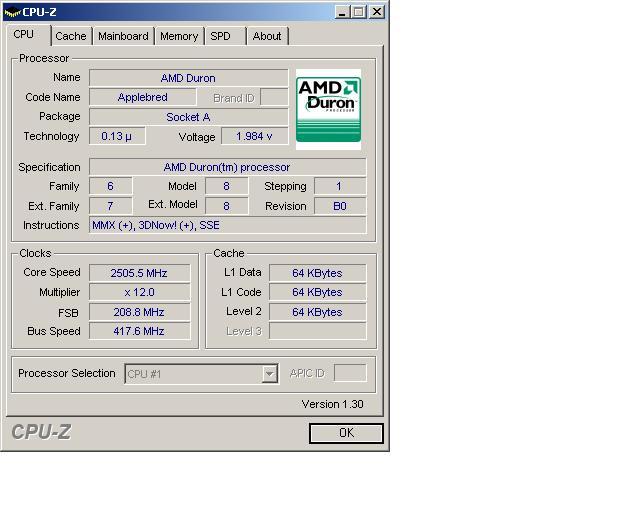Click the Name field showing AMD Duron

point(189,78)
